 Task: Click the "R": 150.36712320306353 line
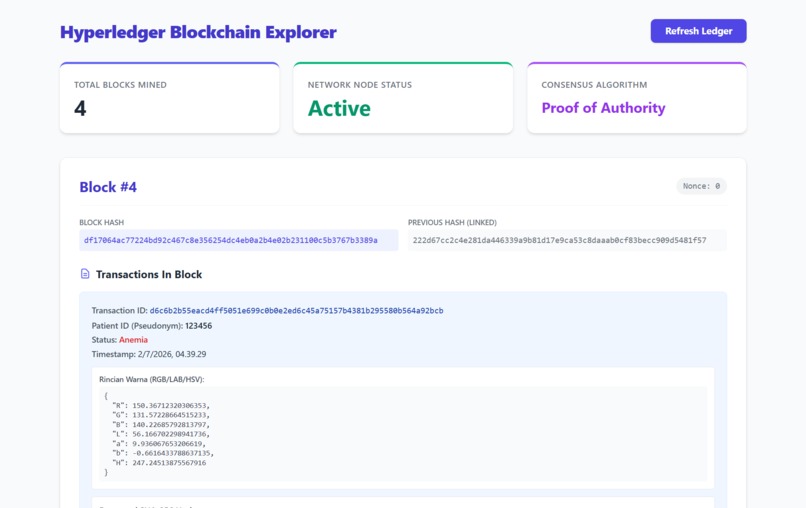[x=161, y=406]
